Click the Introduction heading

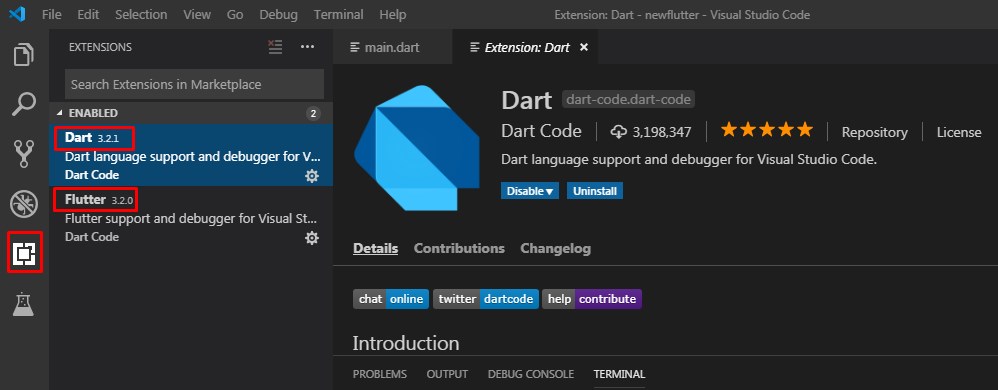pyautogui.click(x=406, y=343)
